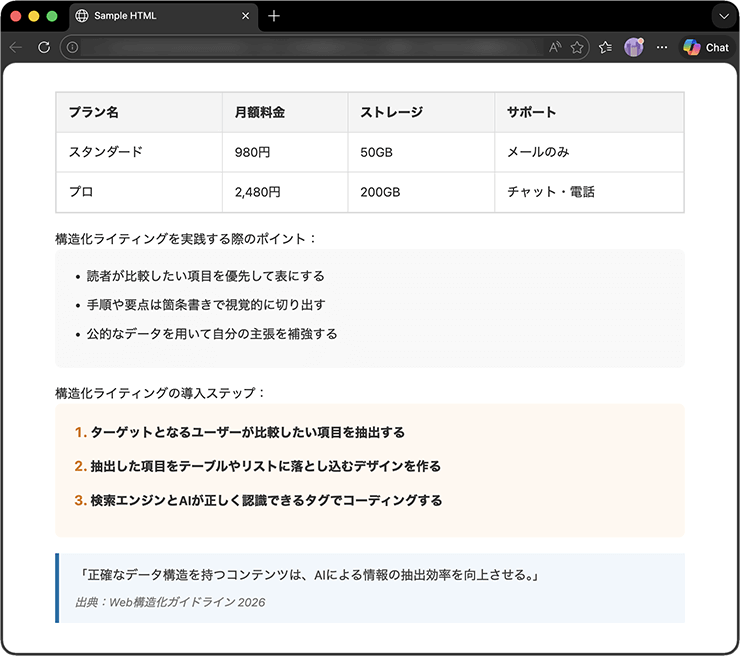The image size is (740, 656).
Task: Open the Settings and more menu
Action: tap(662, 47)
